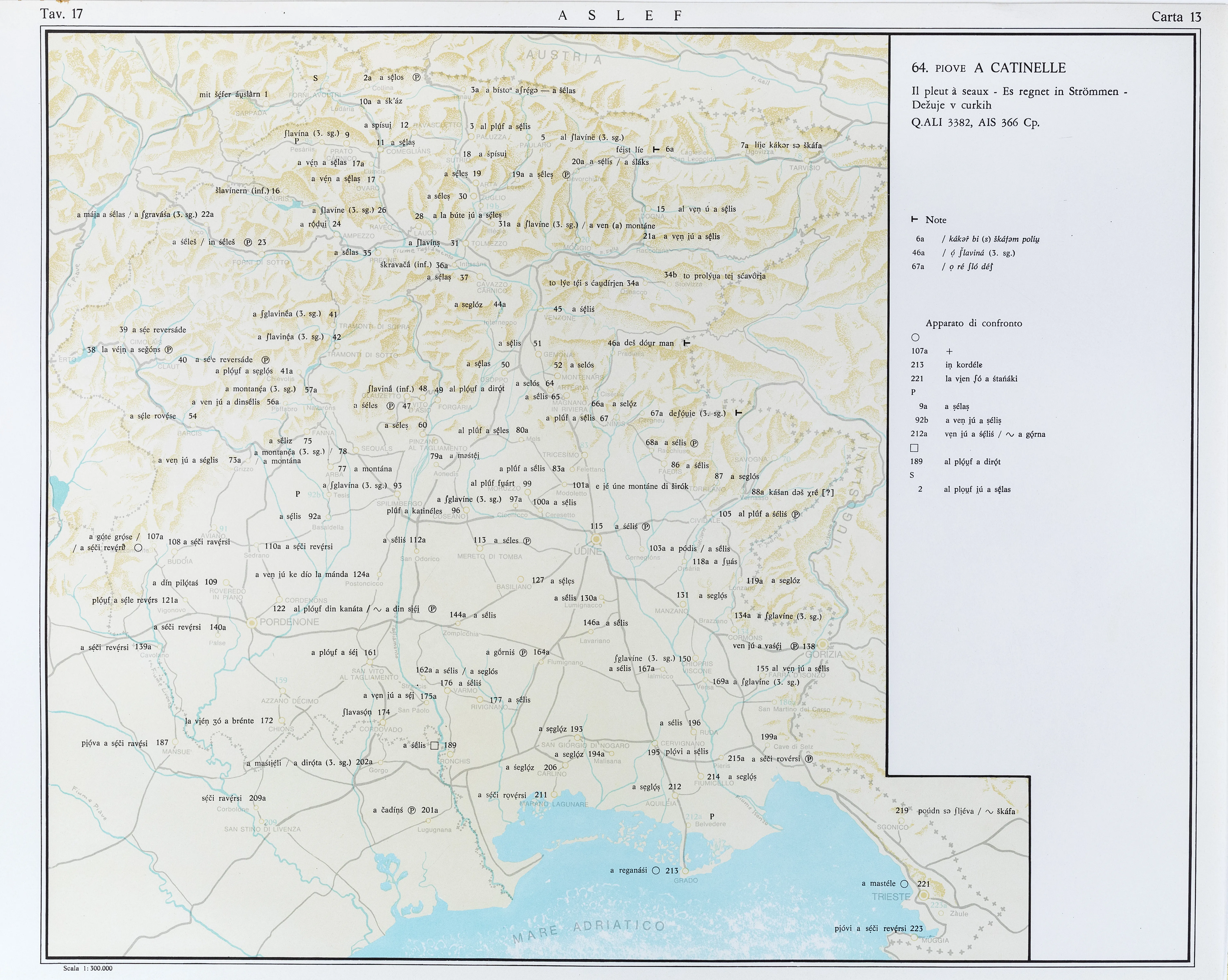Click the square symbol beside point 189
1228x980 pixels.
tap(435, 745)
